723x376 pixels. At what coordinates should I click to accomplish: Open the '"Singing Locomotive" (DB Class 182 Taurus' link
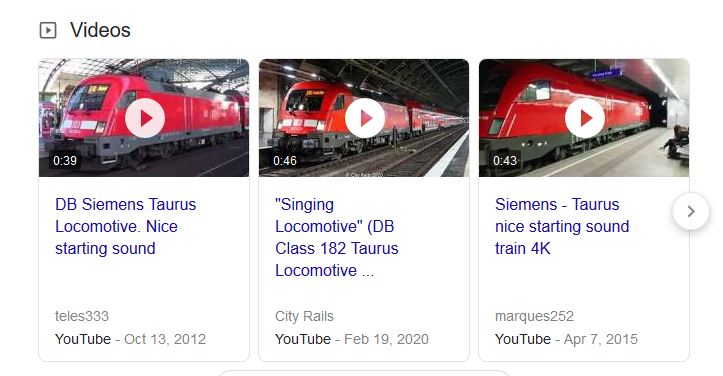pos(337,237)
